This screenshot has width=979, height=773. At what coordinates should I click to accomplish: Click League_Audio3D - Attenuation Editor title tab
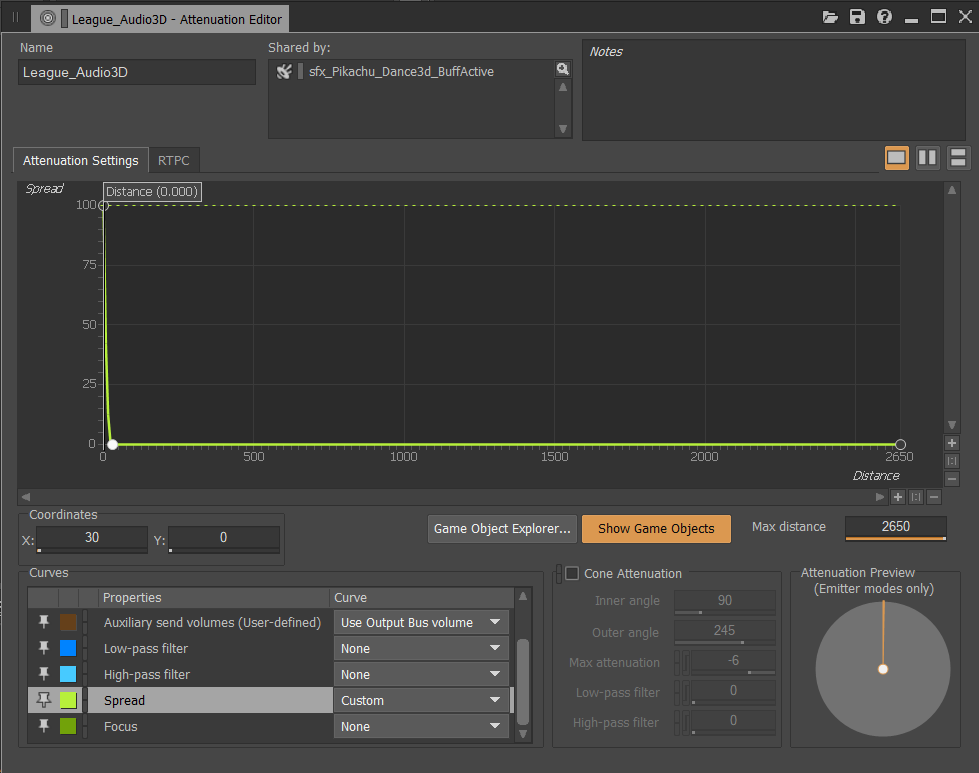click(x=160, y=19)
